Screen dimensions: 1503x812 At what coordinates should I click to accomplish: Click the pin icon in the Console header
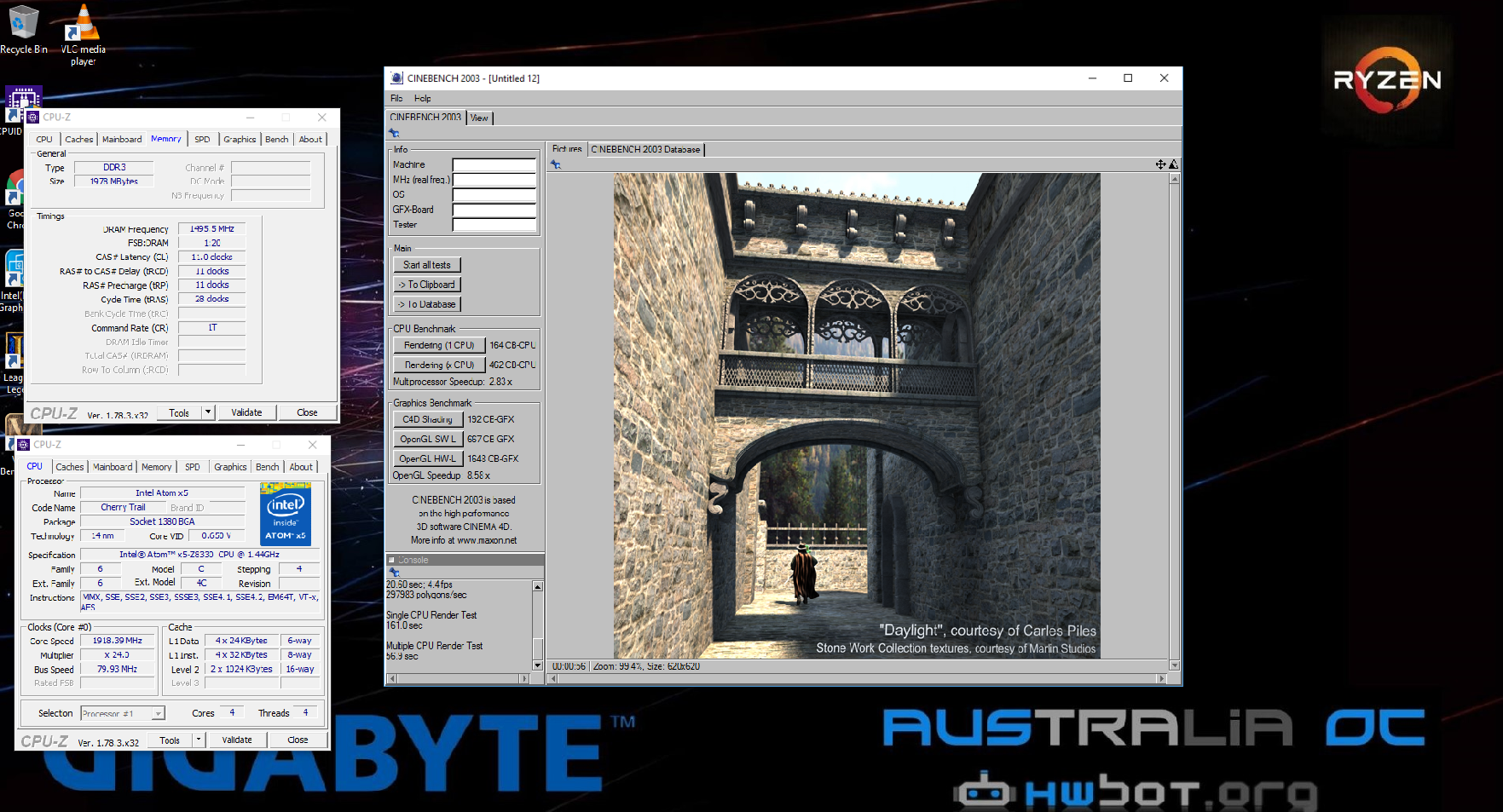tap(394, 572)
